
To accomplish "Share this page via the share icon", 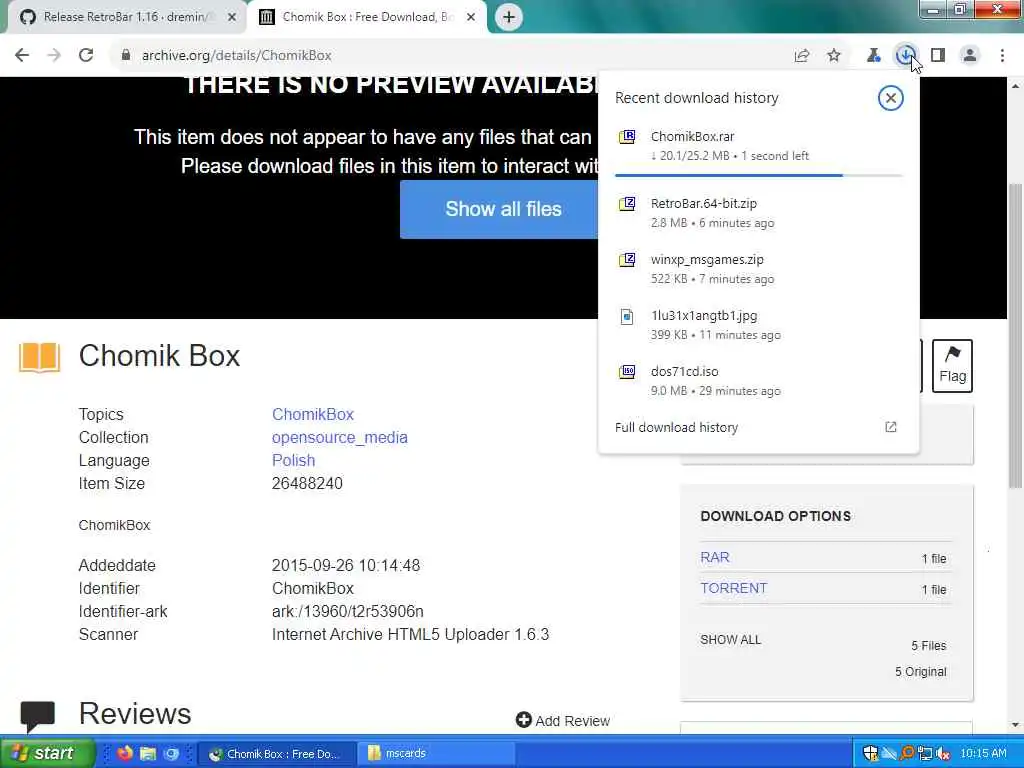I will (x=802, y=56).
